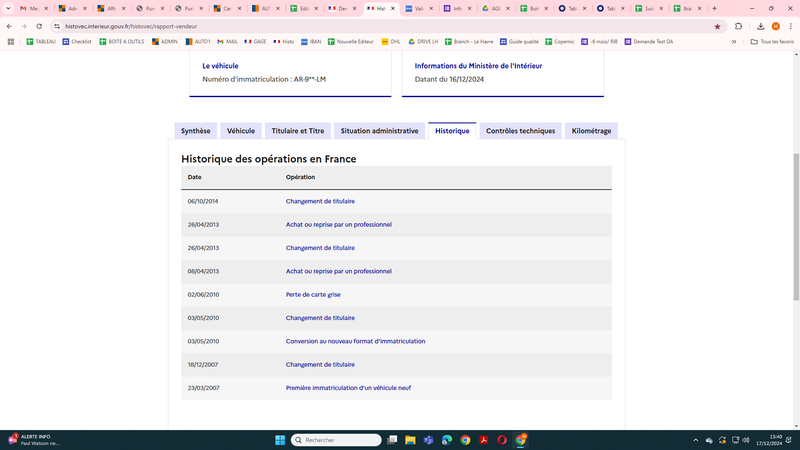This screenshot has height=450, width=800.
Task: Click Changement de titulaire dated 18/12/2007
Action: (320, 364)
